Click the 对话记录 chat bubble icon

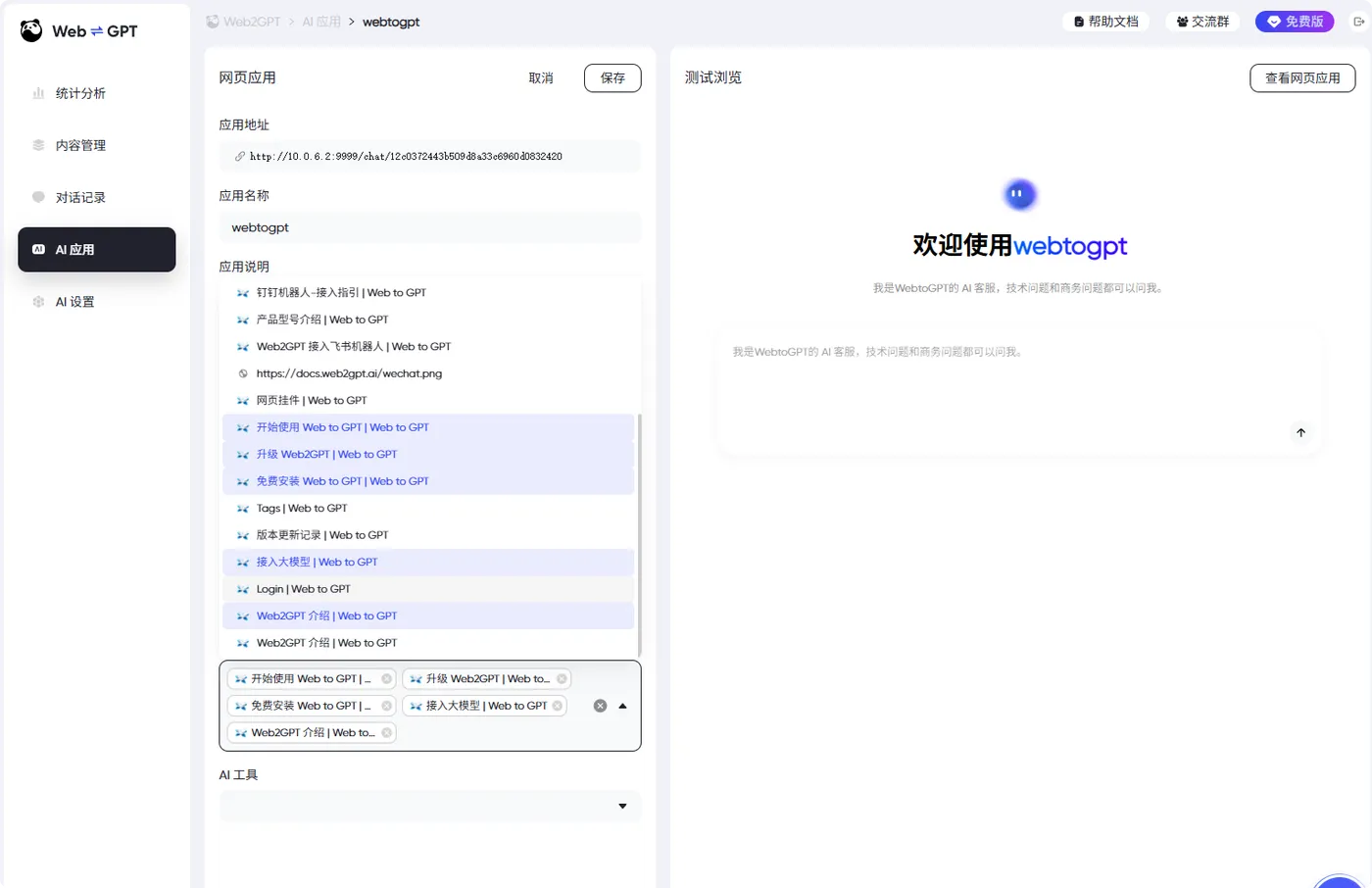pos(38,197)
